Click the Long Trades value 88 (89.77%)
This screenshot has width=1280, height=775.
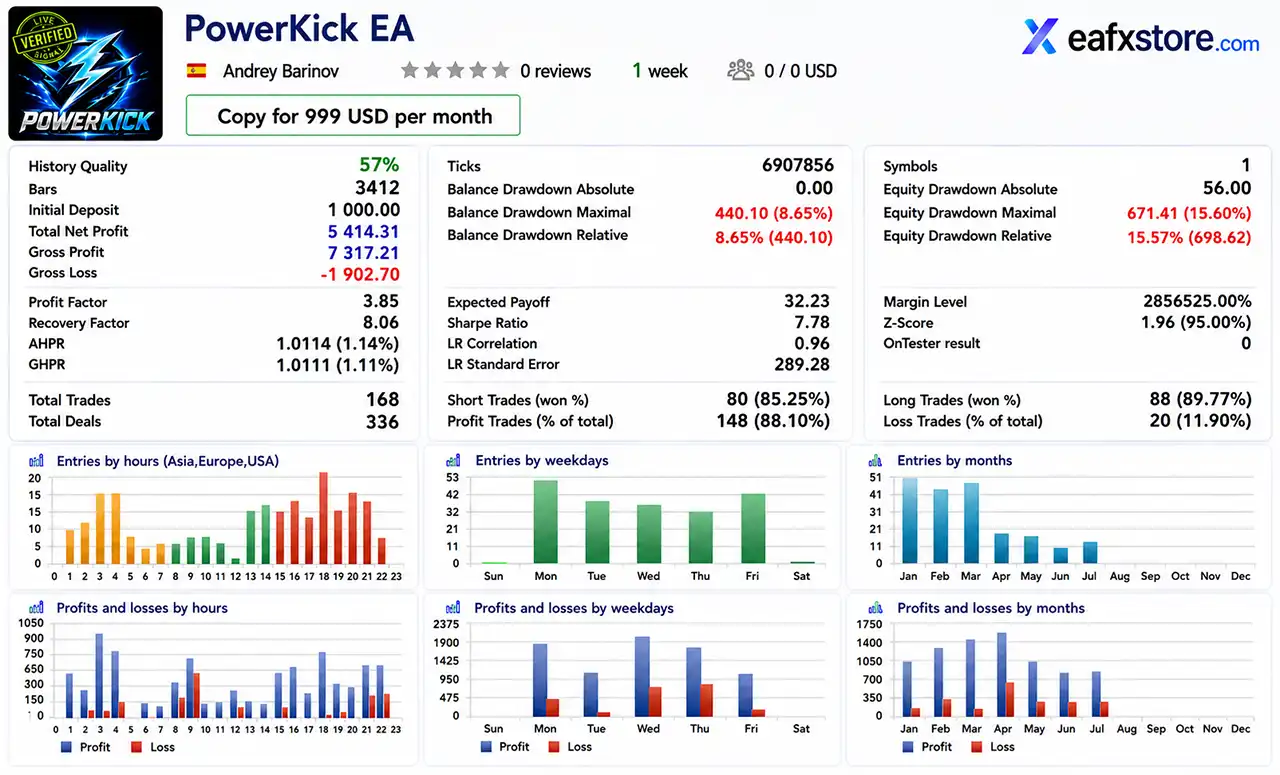pos(1201,399)
